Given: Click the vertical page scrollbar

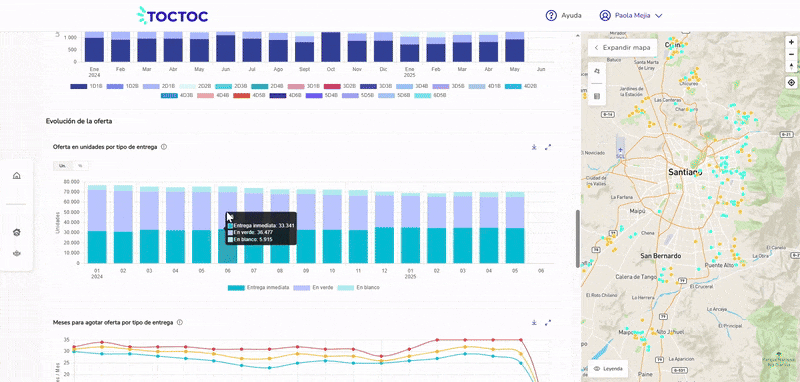Looking at the screenshot, I should (578, 238).
